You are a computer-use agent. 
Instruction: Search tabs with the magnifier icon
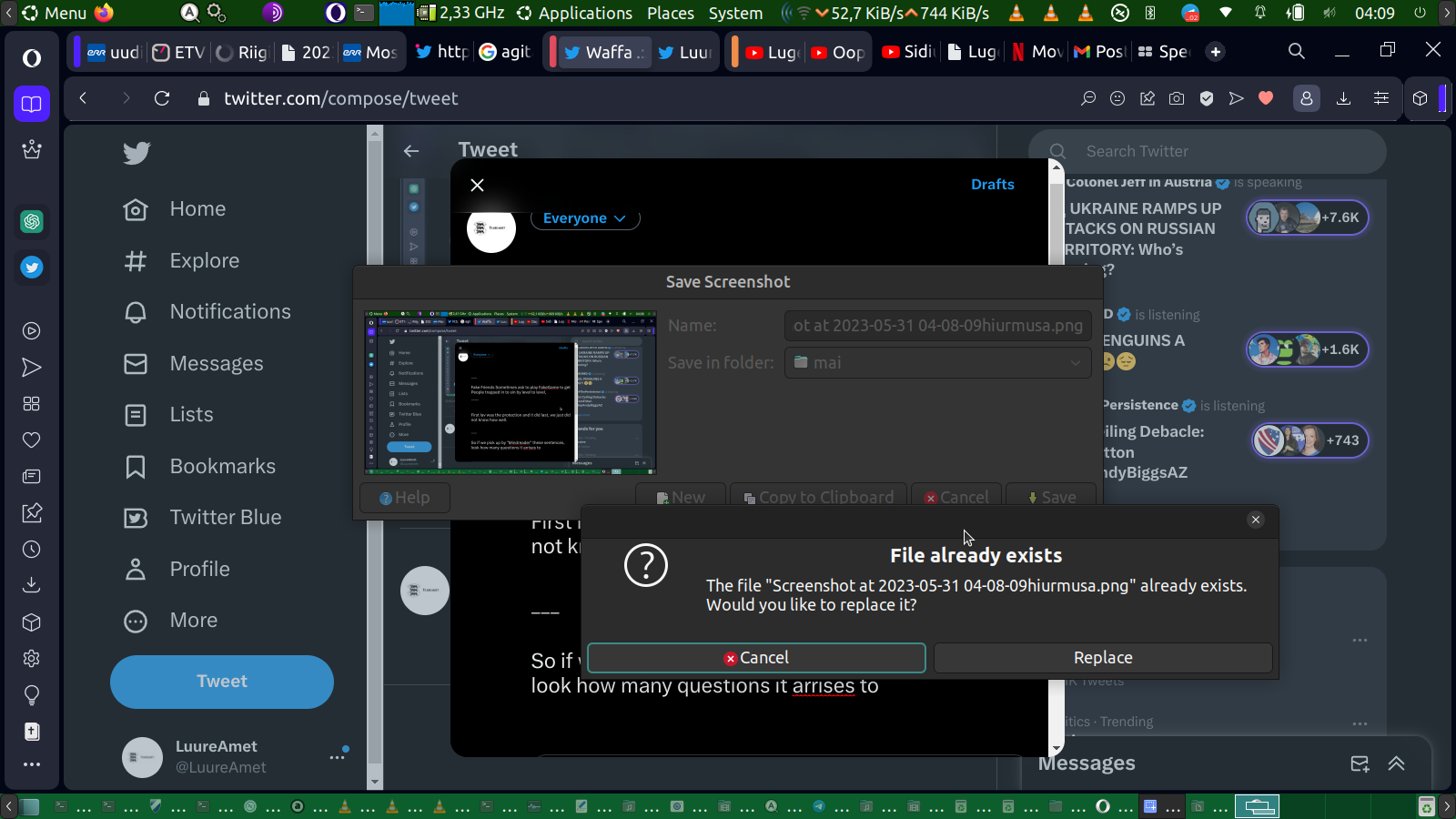(x=1297, y=52)
